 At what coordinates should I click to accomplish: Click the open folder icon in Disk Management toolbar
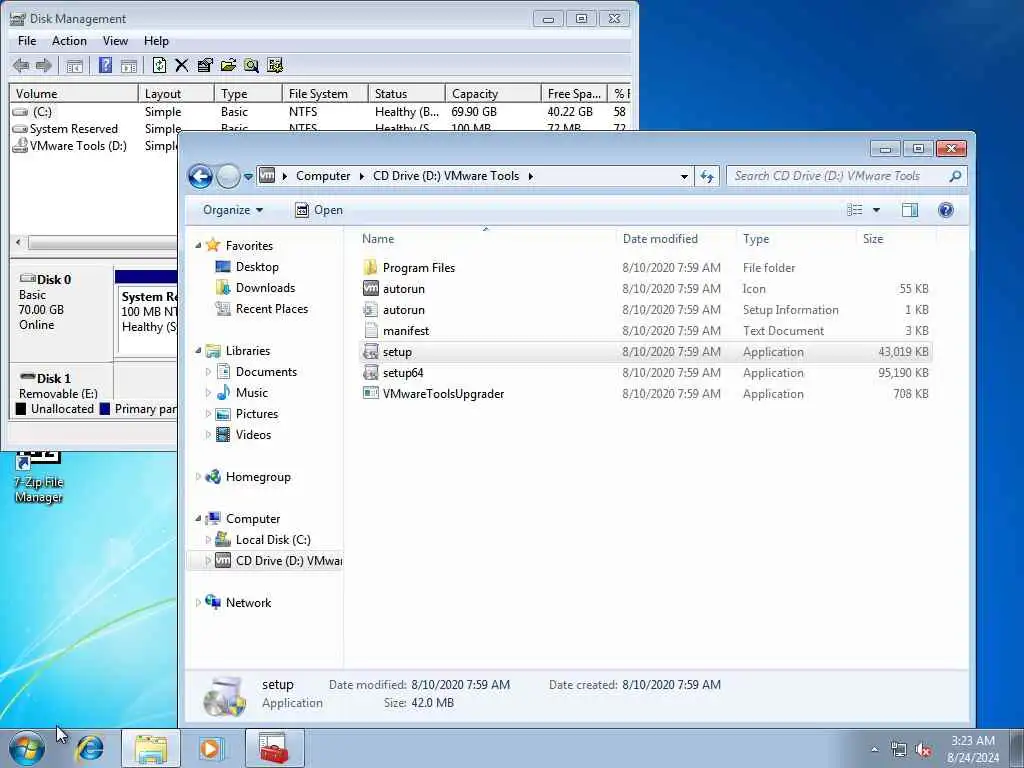click(228, 65)
